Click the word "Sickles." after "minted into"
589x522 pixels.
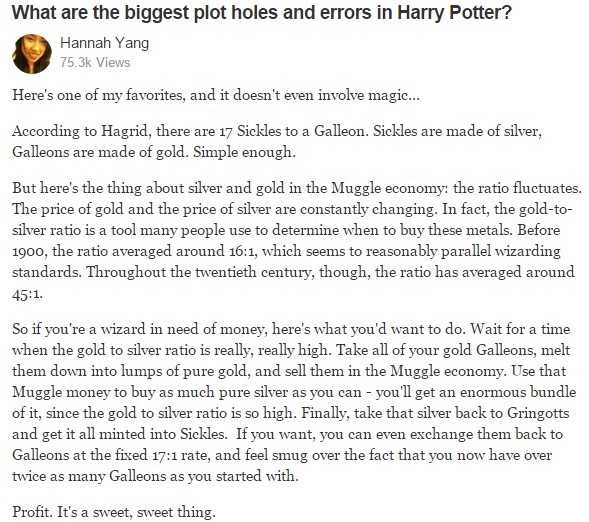tap(204, 434)
